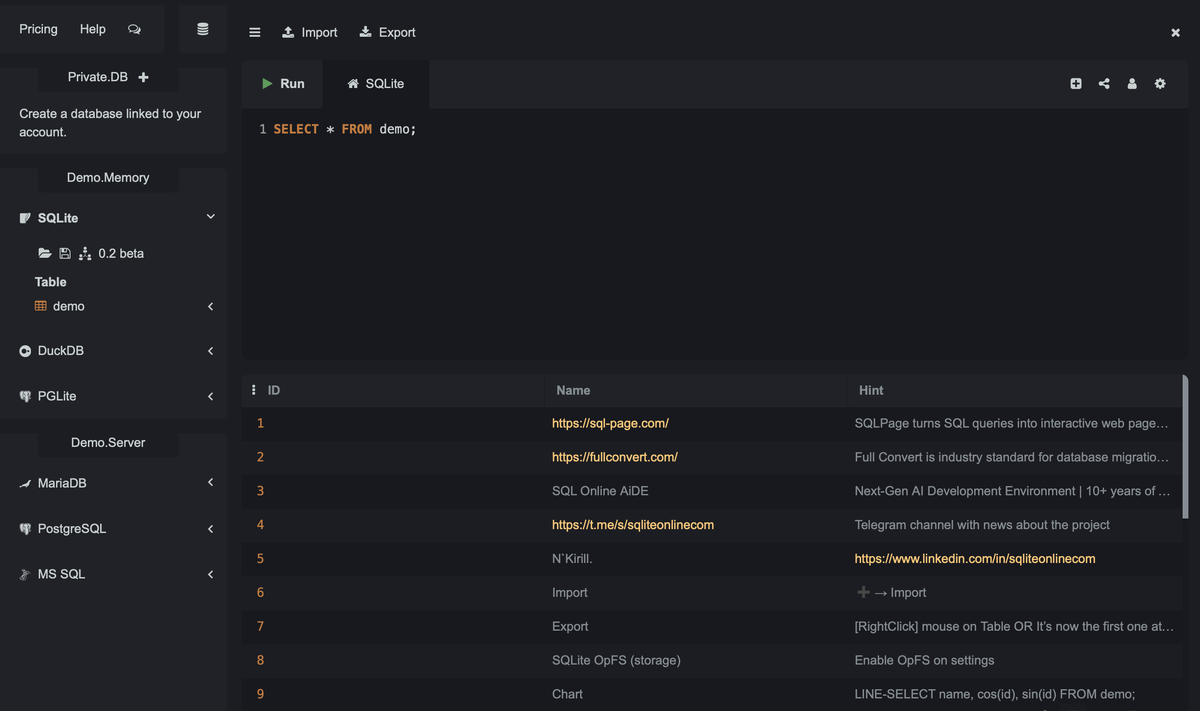Open the Pricing menu item
Viewport: 1200px width, 711px height.
click(38, 29)
